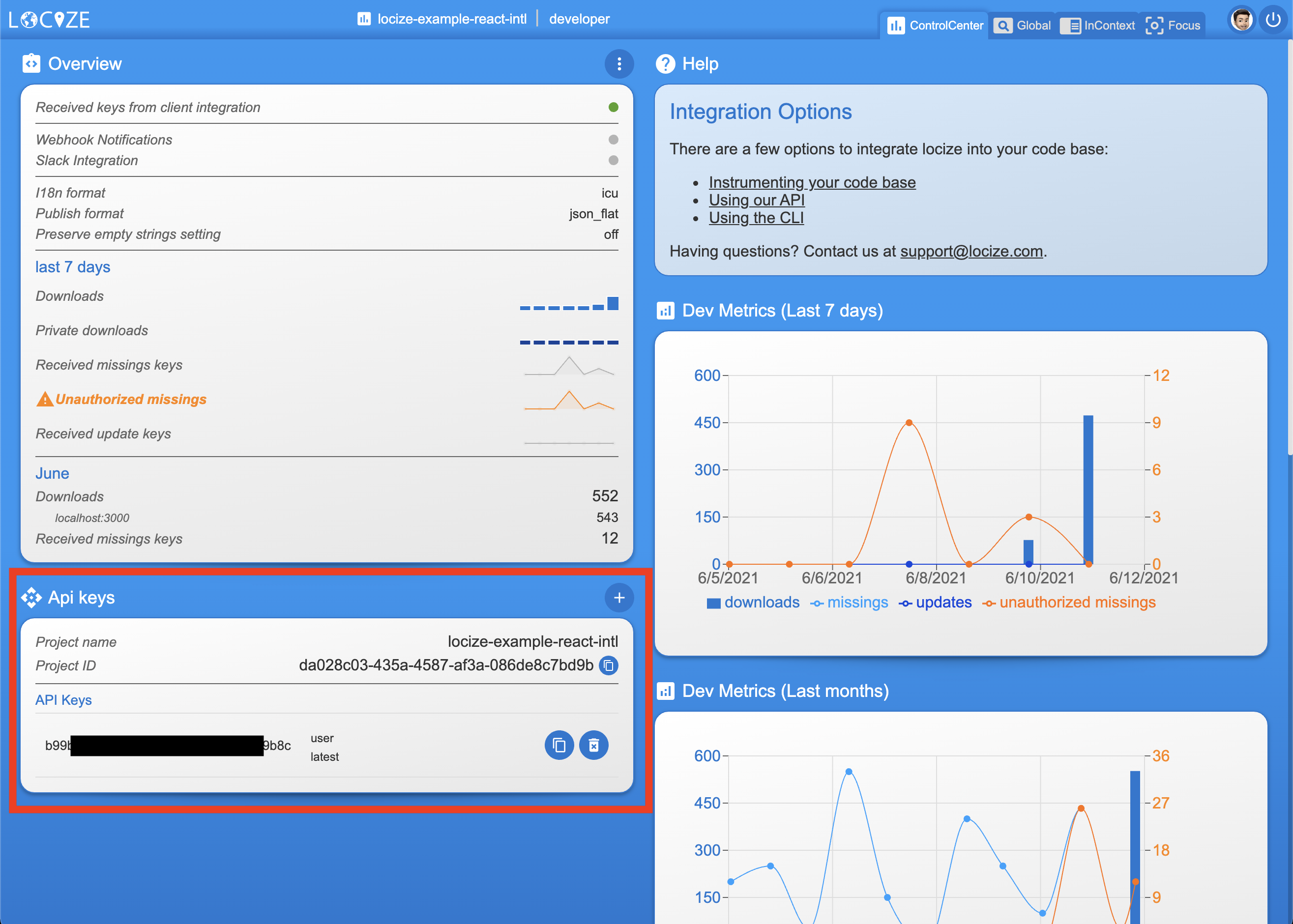The width and height of the screenshot is (1293, 924).
Task: Click the Help question mark icon
Action: pos(665,64)
